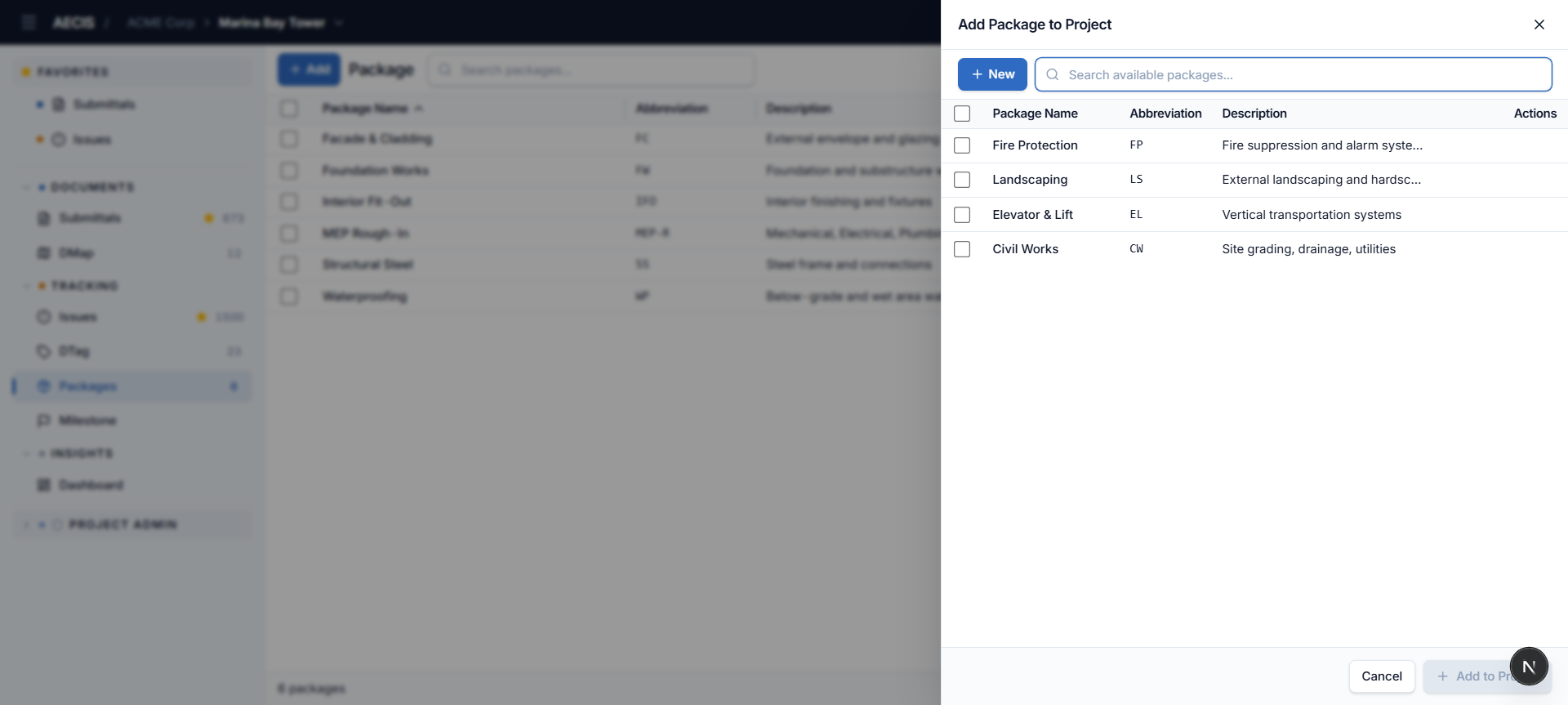Open DMap in the sidebar

[x=76, y=253]
